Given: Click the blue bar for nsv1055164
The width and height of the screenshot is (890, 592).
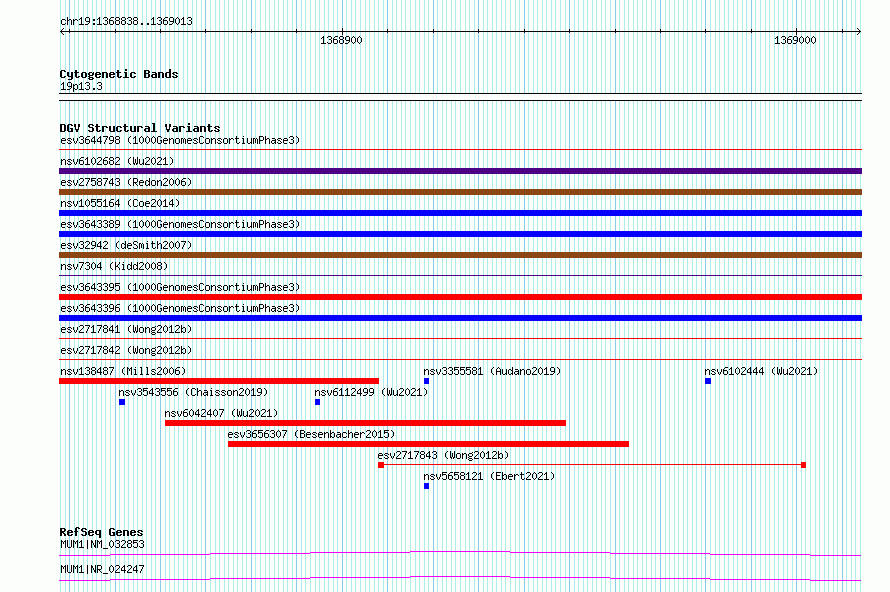Looking at the screenshot, I should pos(460,213).
